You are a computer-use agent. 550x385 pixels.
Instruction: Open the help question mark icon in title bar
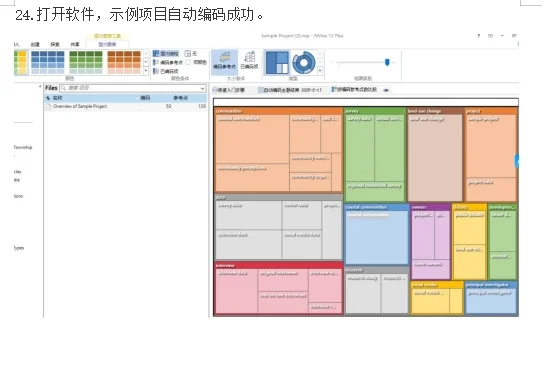point(478,36)
